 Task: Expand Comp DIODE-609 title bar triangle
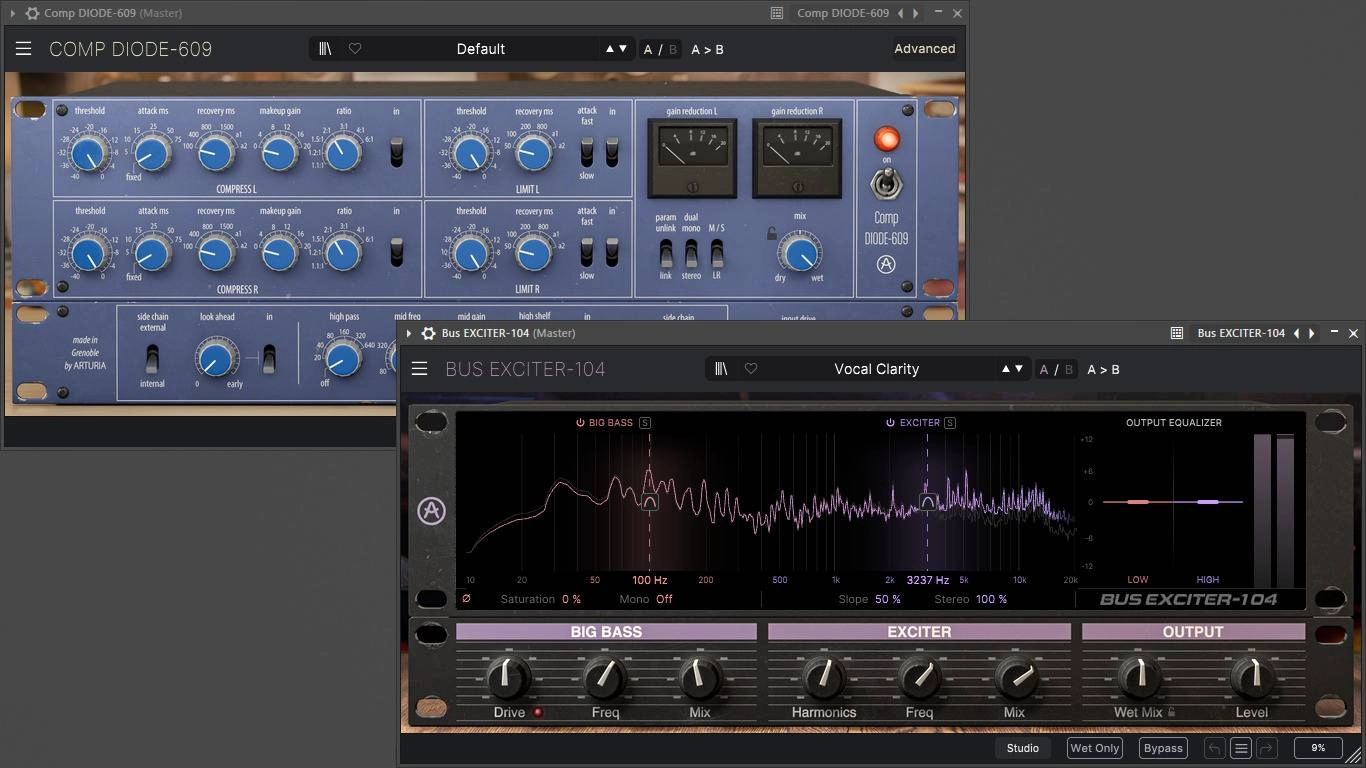pos(13,13)
